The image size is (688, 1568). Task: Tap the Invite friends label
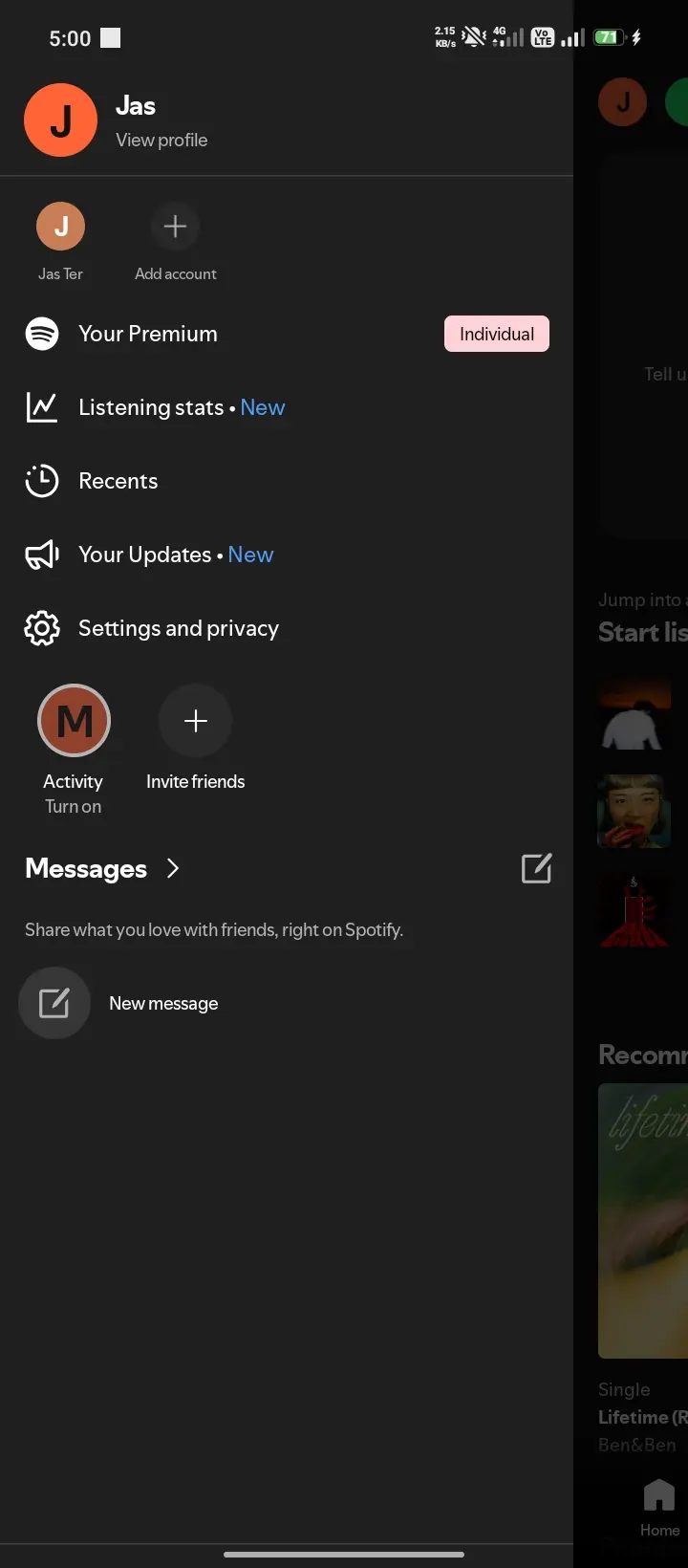click(x=196, y=781)
